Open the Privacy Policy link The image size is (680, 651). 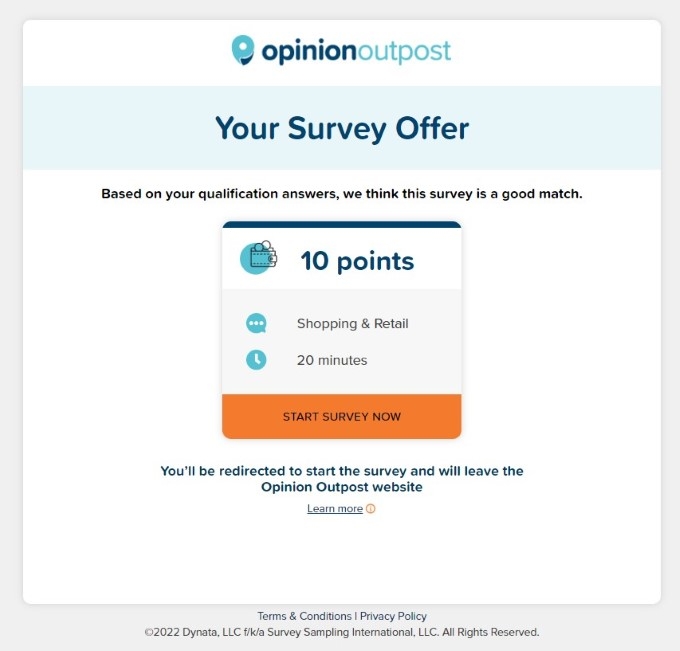pos(393,616)
